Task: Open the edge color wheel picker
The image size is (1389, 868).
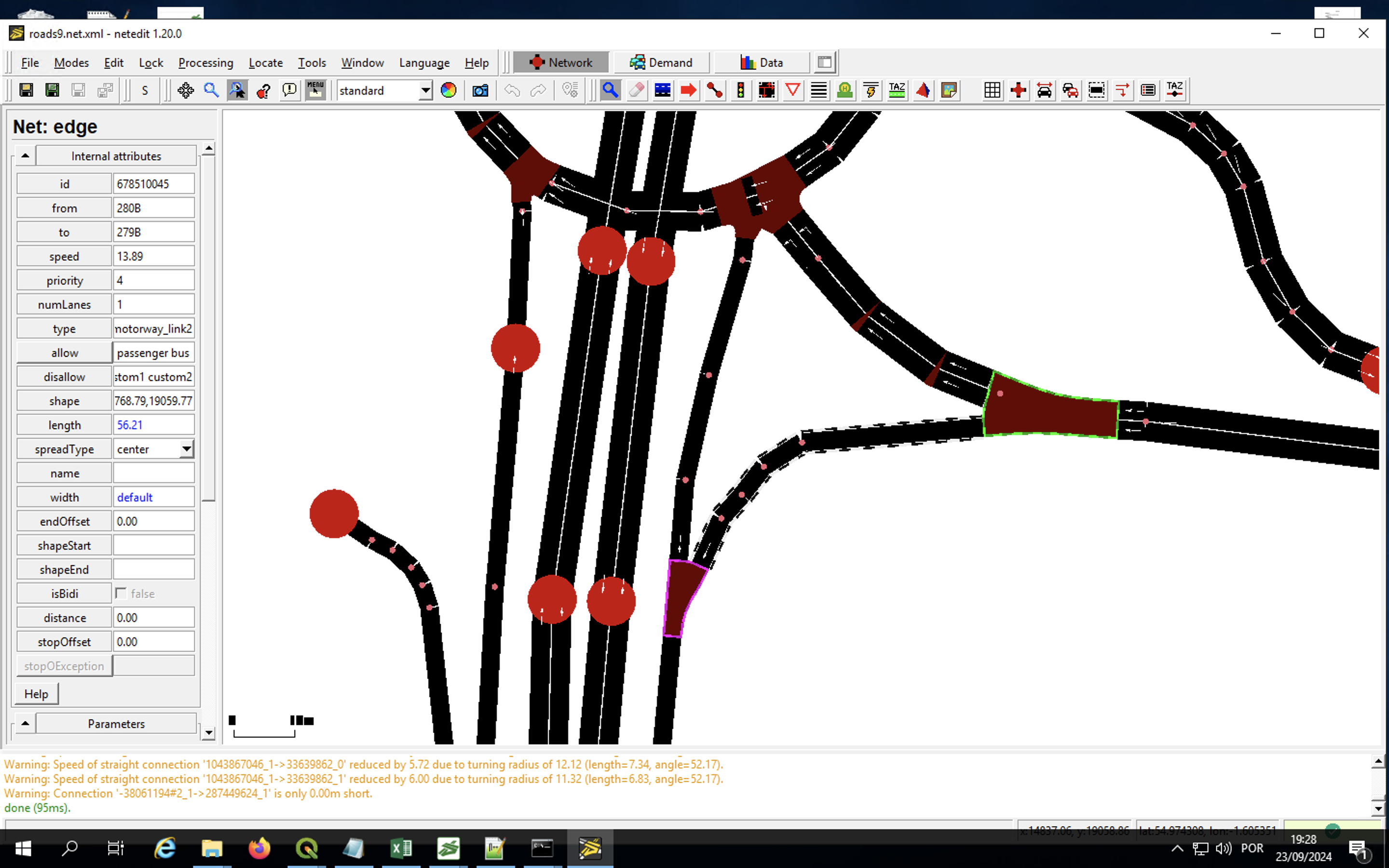Action: tap(449, 90)
